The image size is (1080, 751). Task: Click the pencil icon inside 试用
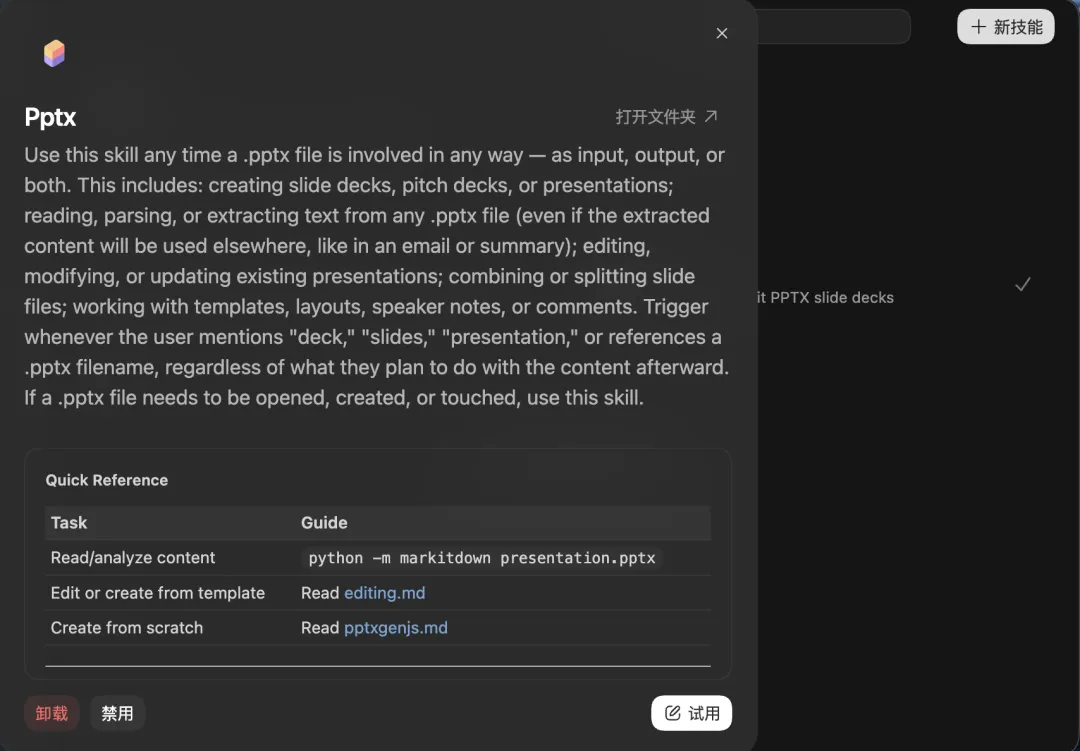673,713
